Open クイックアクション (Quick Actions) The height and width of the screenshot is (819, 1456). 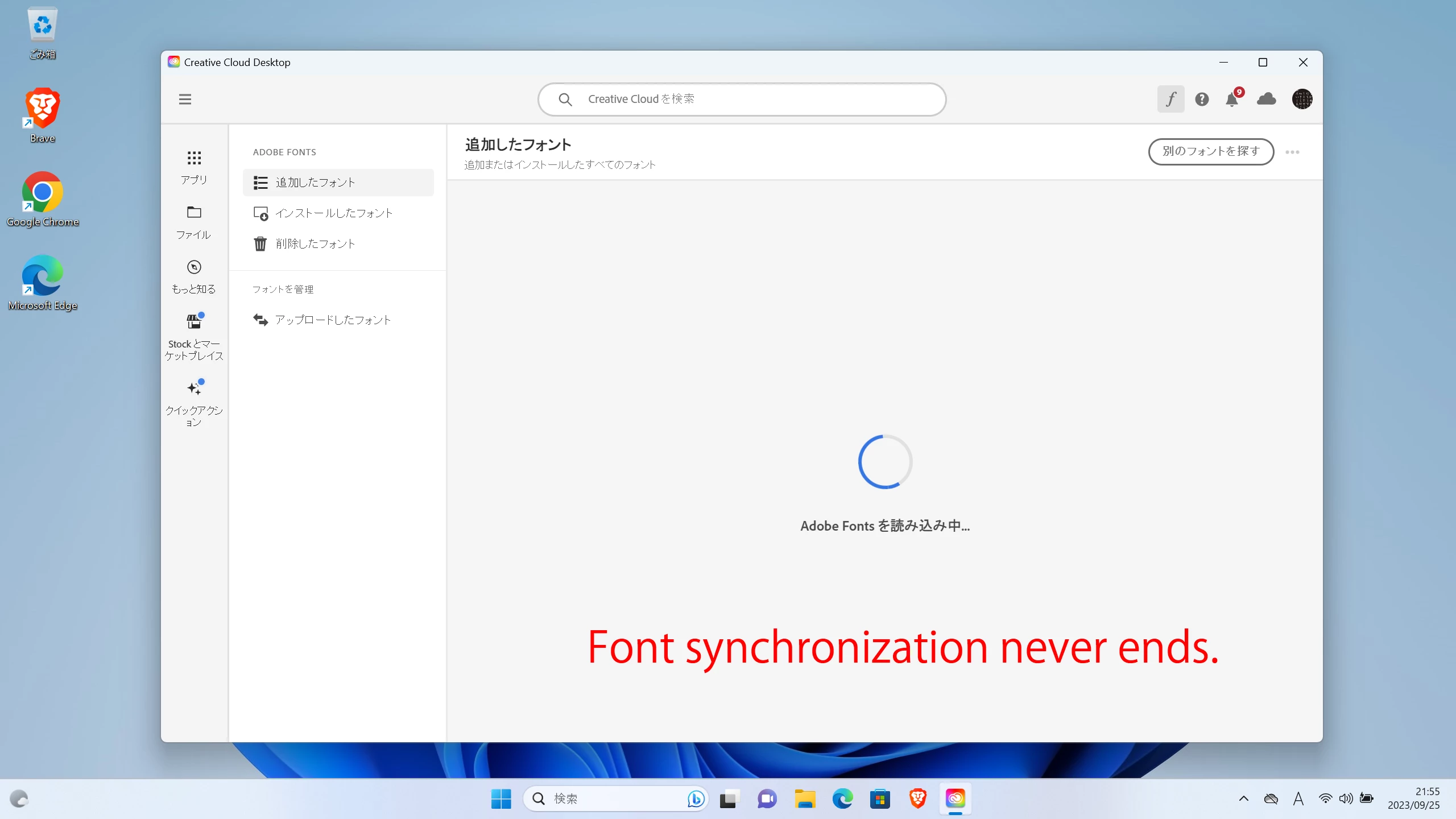(194, 402)
